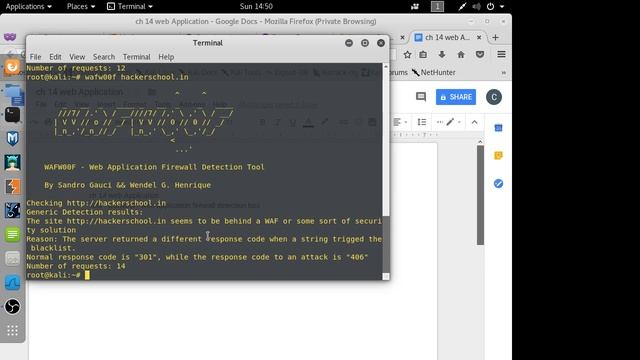Open the Applications menu
This screenshot has width=640, height=360.
point(29,7)
